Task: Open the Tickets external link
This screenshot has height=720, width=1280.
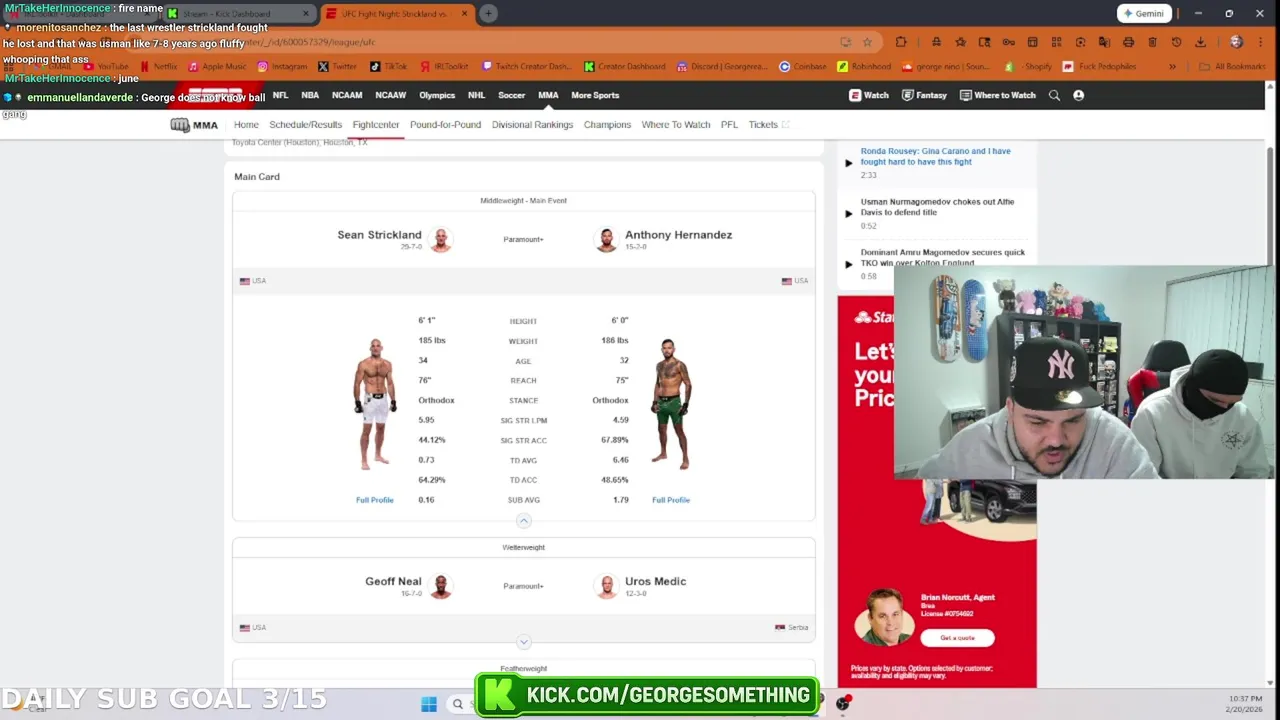Action: 768,125
